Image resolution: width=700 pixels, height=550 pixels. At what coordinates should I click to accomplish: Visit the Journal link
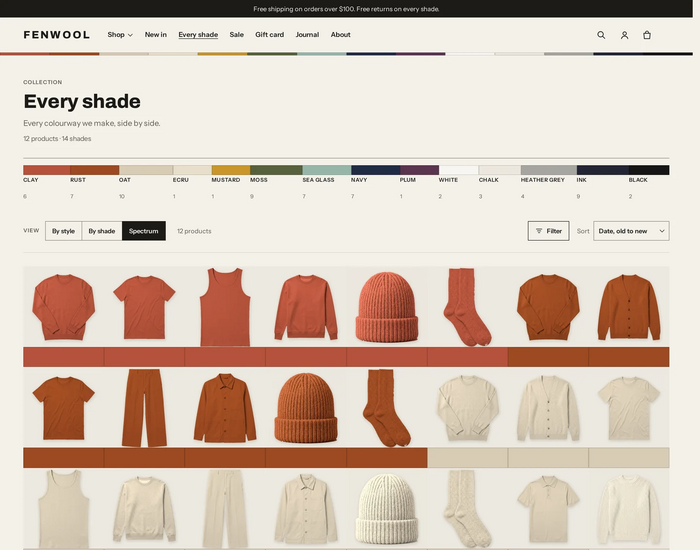pos(307,35)
